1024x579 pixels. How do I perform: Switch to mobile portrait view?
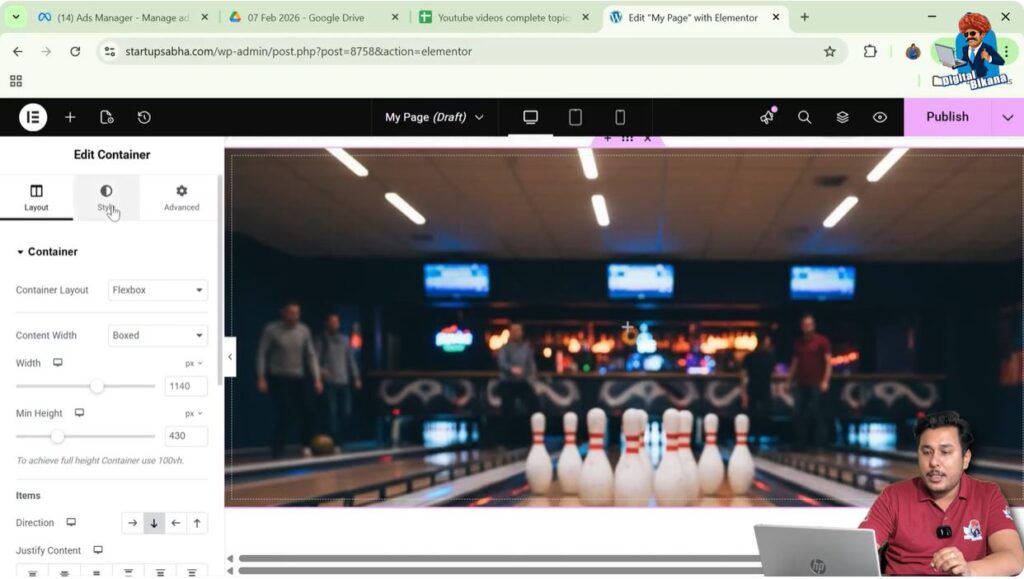[x=620, y=117]
